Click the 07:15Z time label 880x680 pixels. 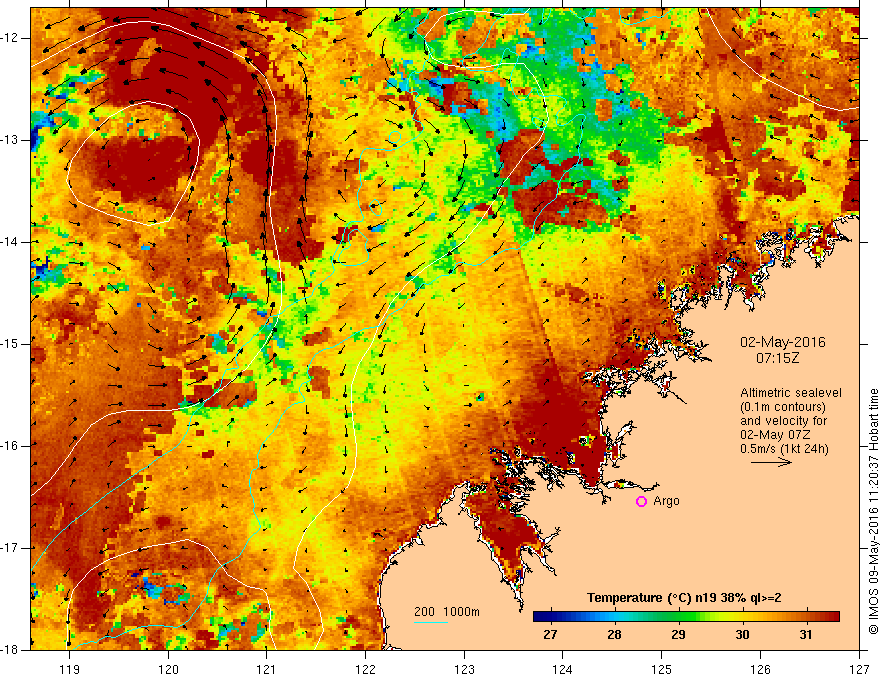[x=777, y=357]
